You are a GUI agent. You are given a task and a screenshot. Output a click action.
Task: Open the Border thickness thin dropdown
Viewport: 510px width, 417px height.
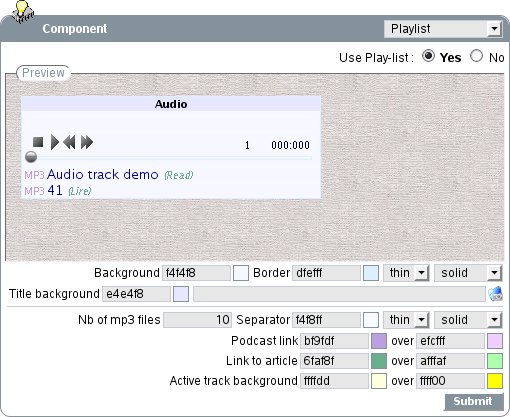(406, 273)
